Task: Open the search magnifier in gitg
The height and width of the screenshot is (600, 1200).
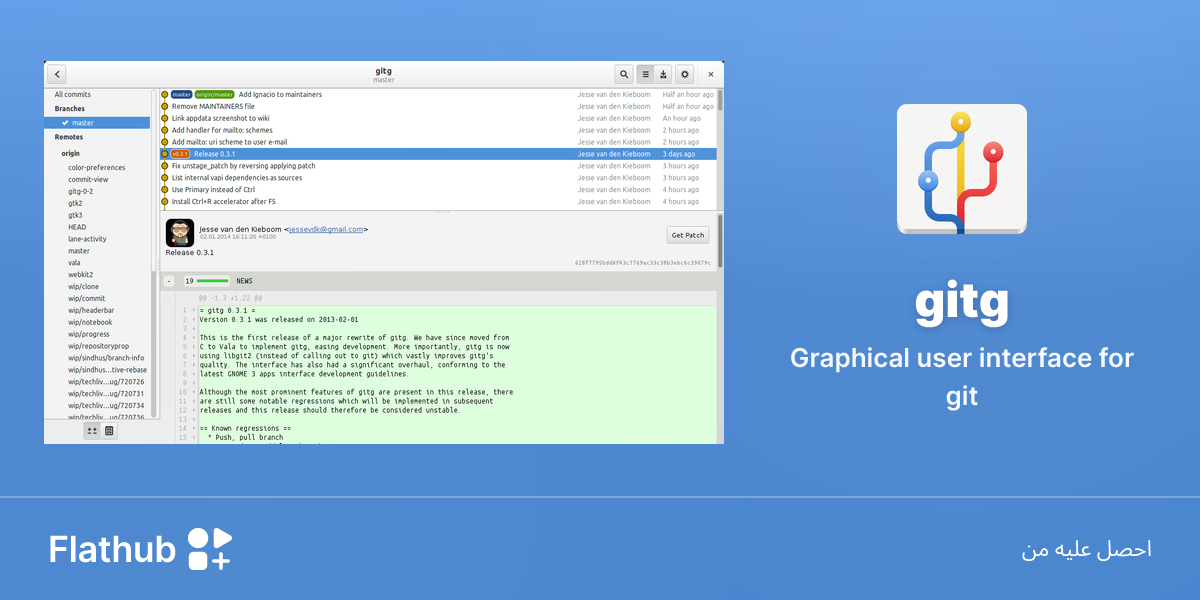Action: [624, 74]
